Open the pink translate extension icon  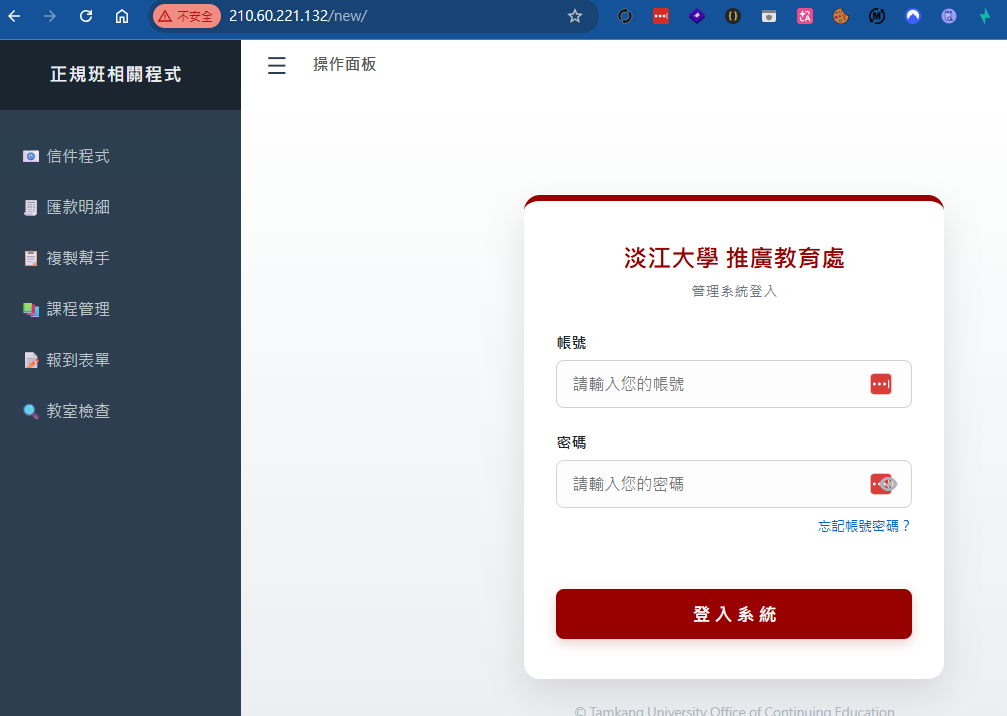805,16
